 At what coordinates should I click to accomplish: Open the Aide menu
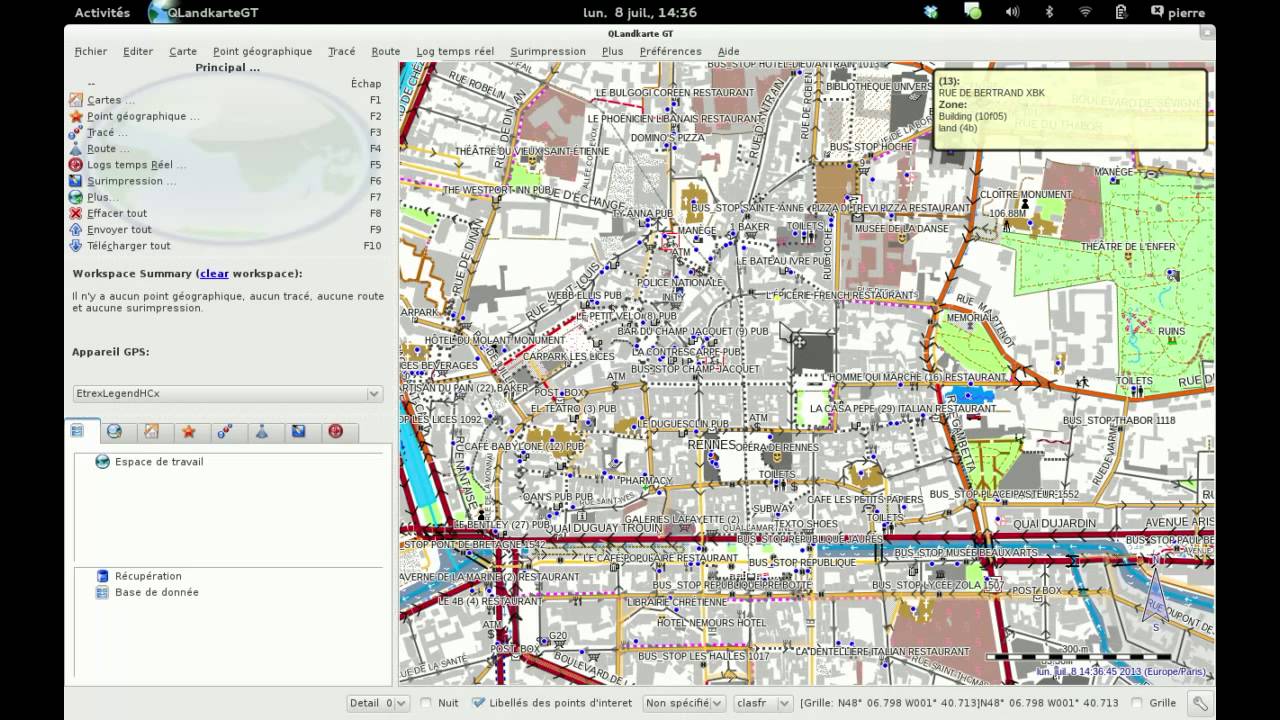coord(729,51)
